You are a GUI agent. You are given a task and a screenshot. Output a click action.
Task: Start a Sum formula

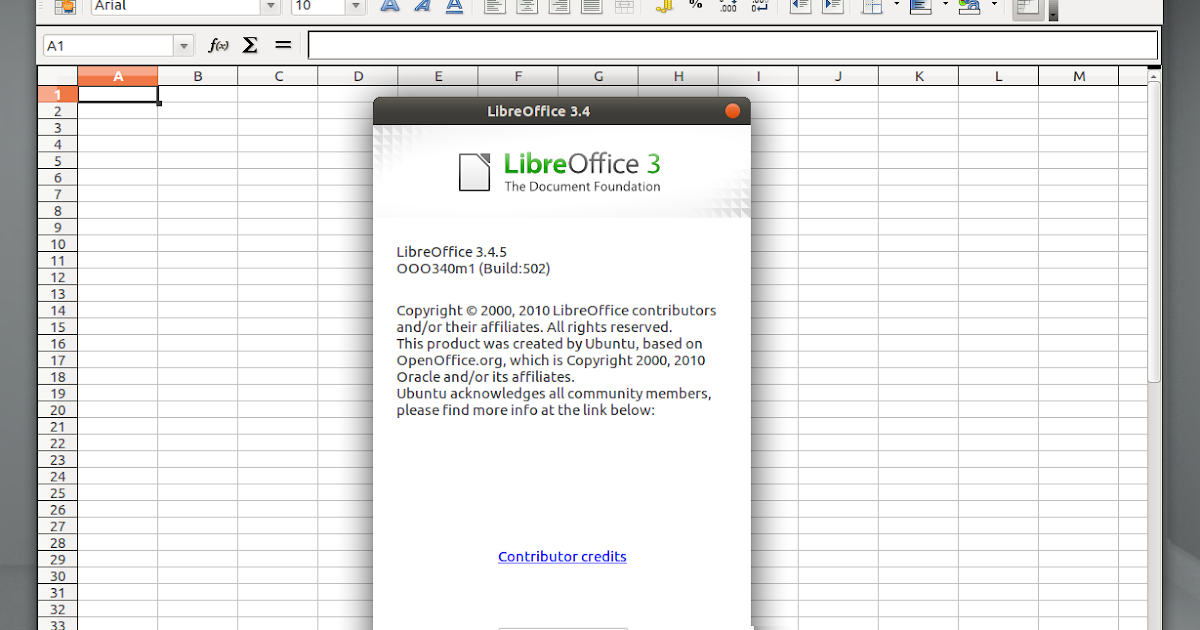click(248, 44)
